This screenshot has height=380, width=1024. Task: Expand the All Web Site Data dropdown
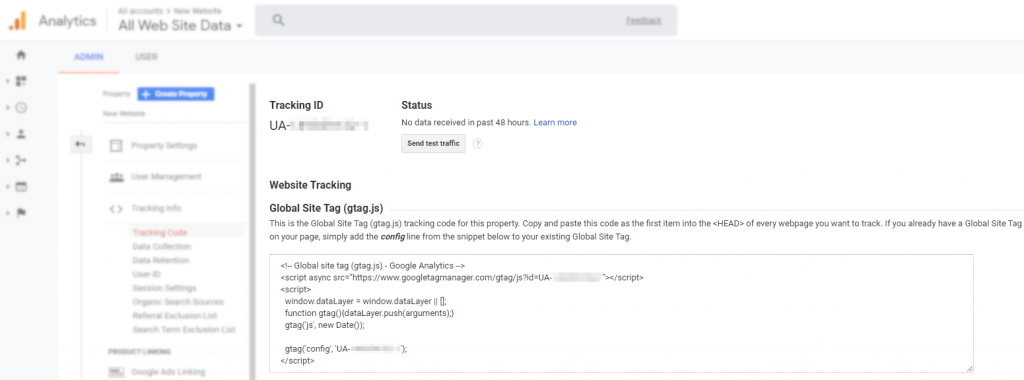[x=180, y=26]
